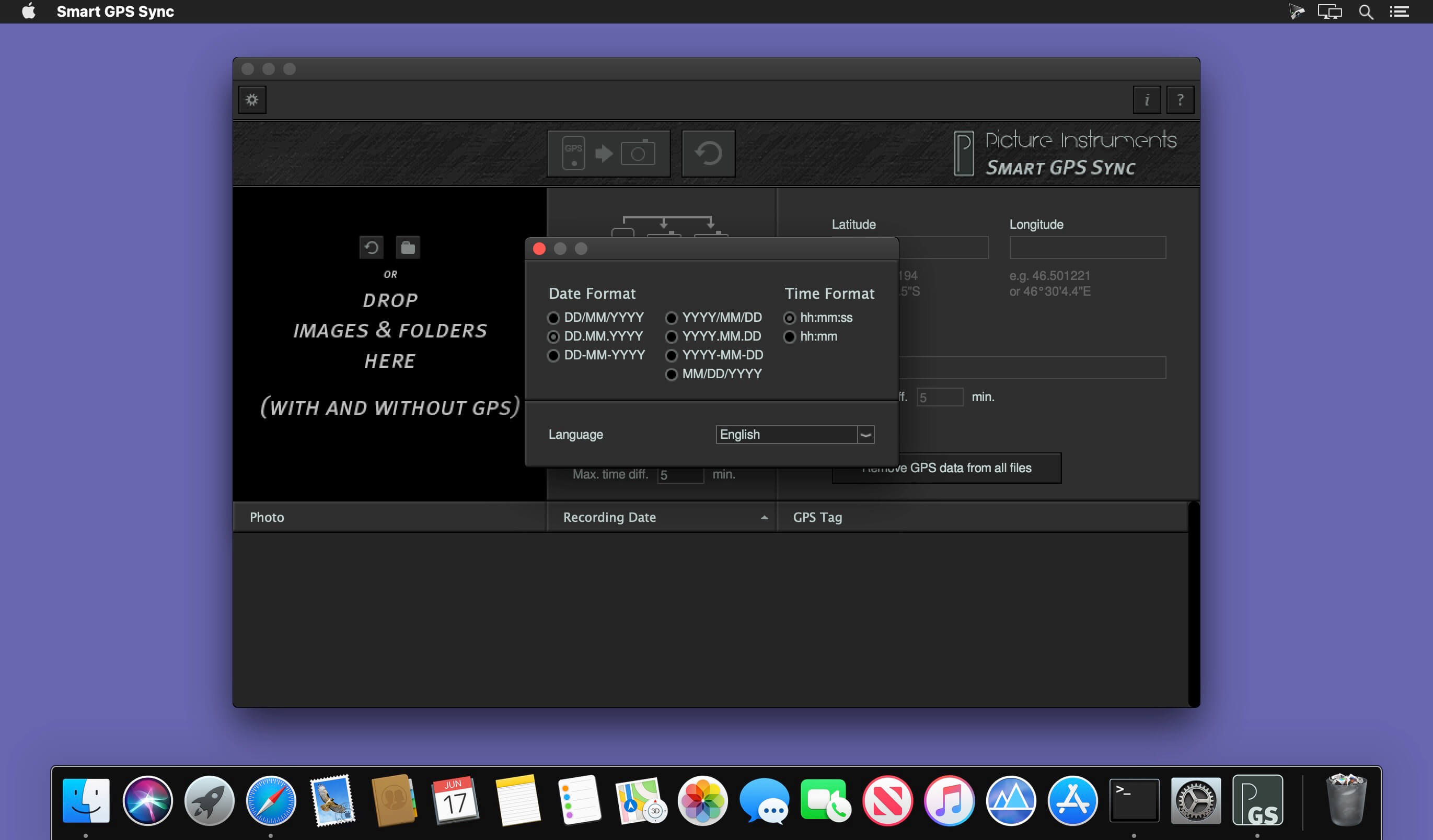Open Contacts from the dock
The image size is (1433, 840).
[394, 800]
